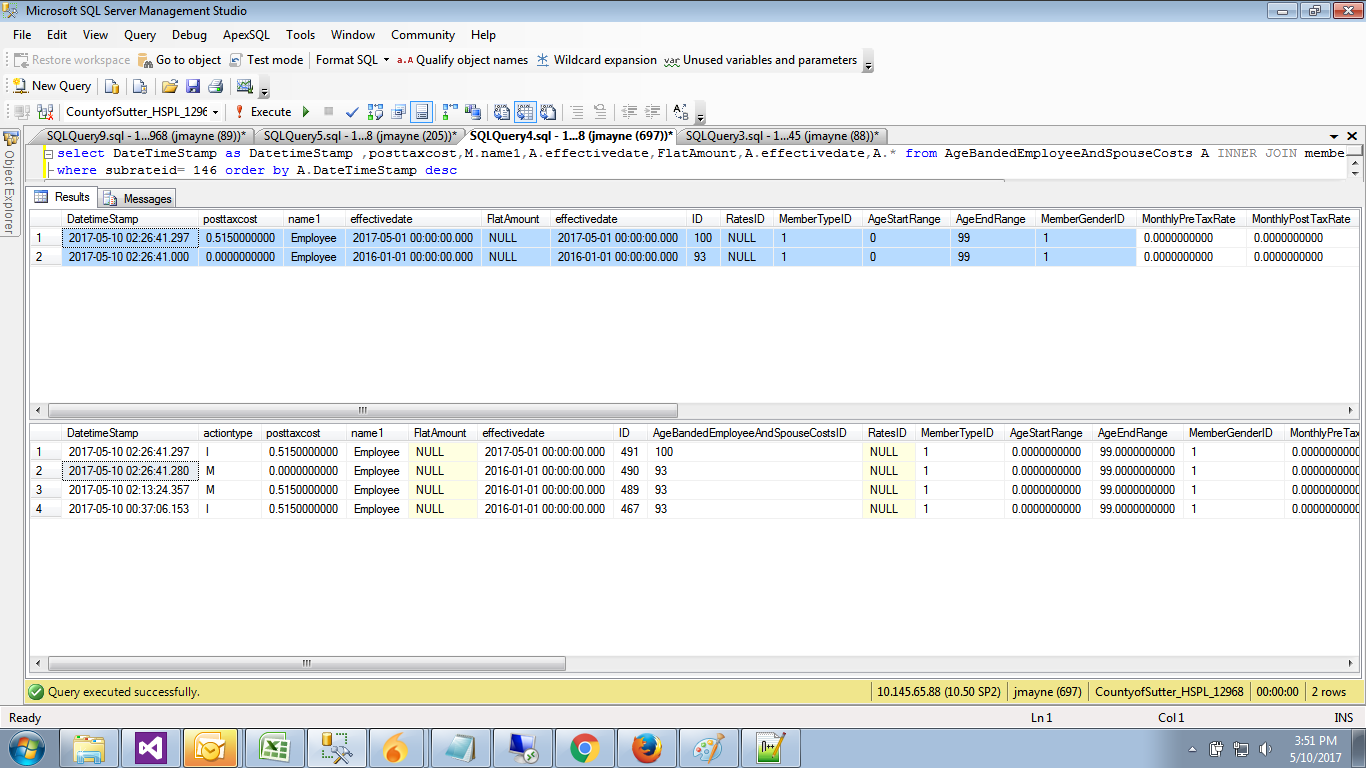Open SQL toolbar options overflow arrow
Image resolution: width=1366 pixels, height=768 pixels.
[x=700, y=113]
